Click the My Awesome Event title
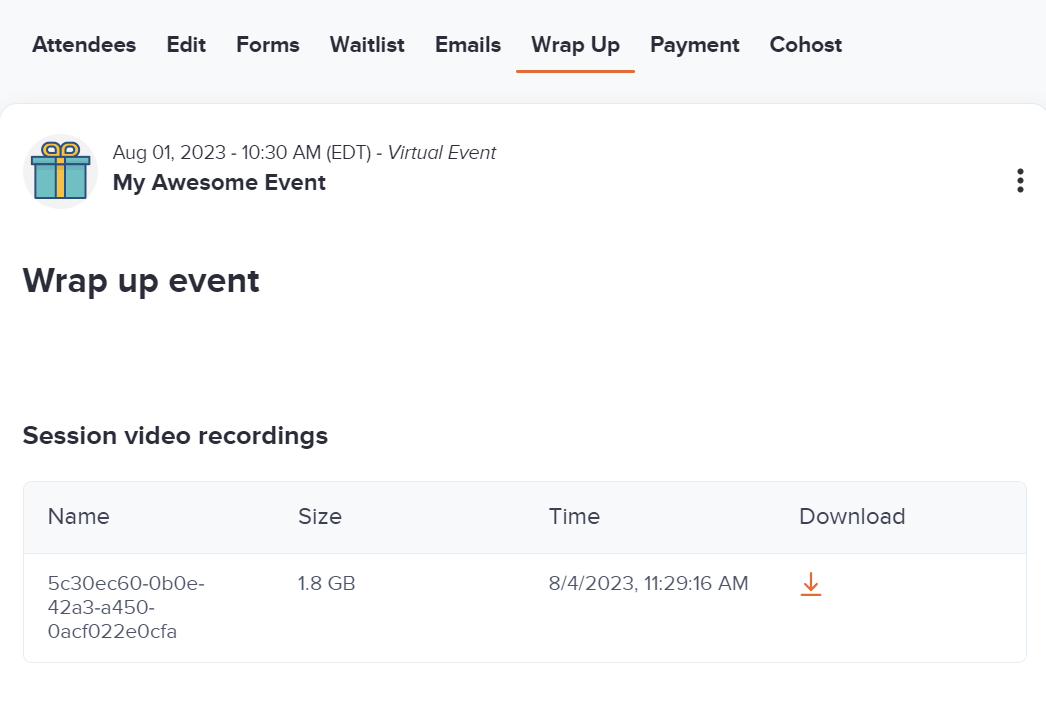 [219, 182]
